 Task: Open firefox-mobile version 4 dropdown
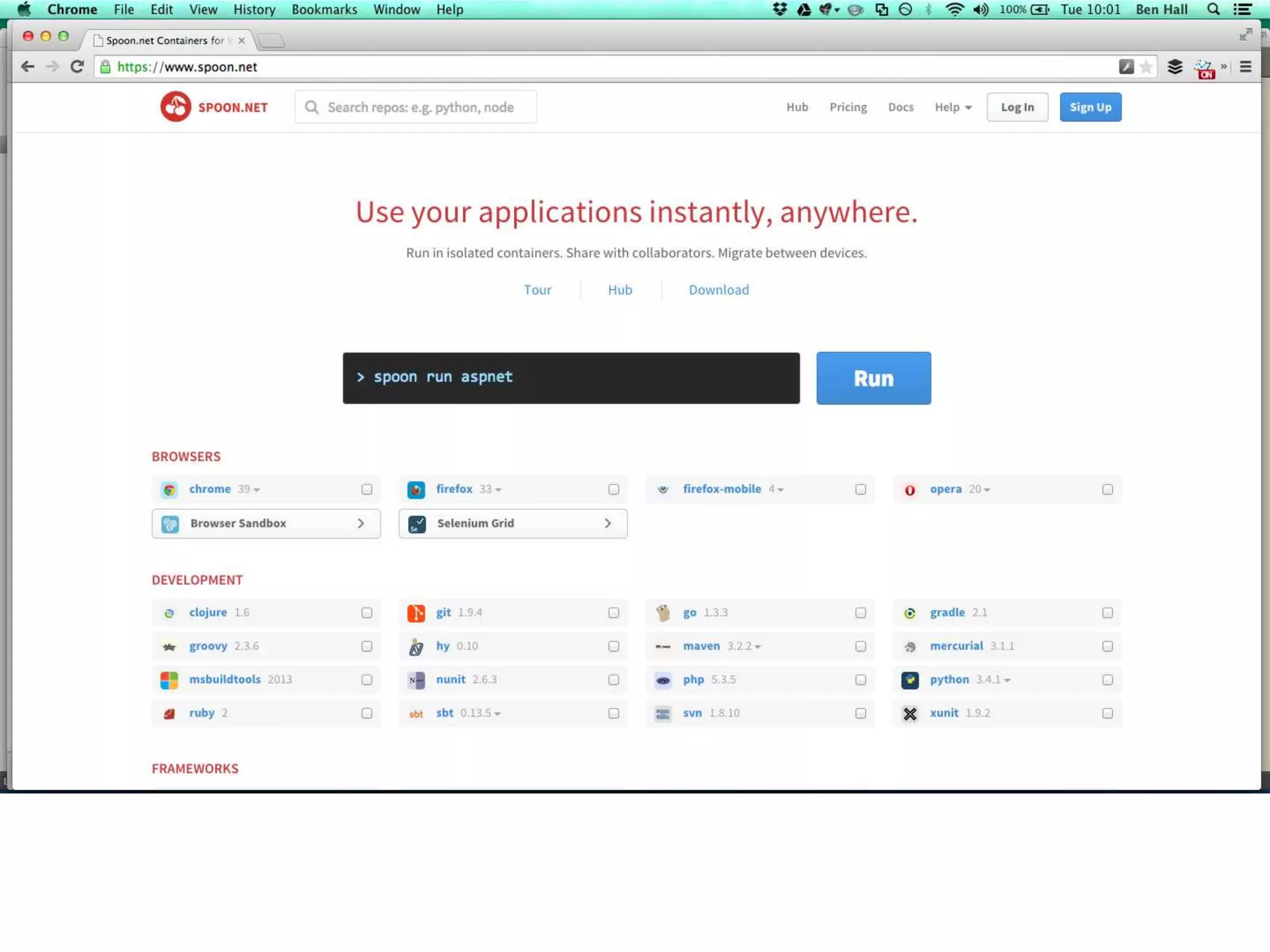[x=776, y=489]
